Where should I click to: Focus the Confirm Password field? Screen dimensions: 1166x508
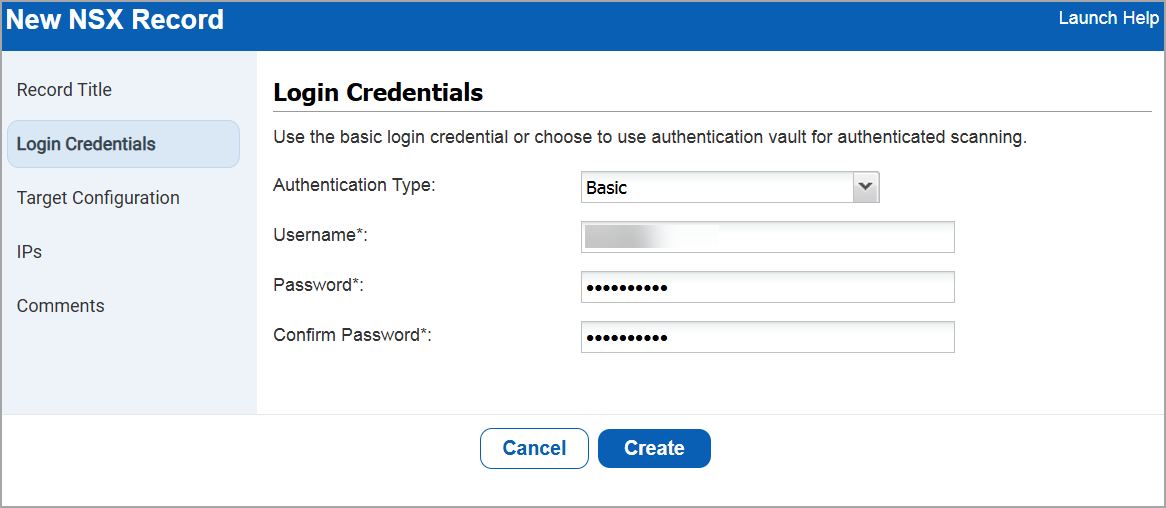[767, 337]
